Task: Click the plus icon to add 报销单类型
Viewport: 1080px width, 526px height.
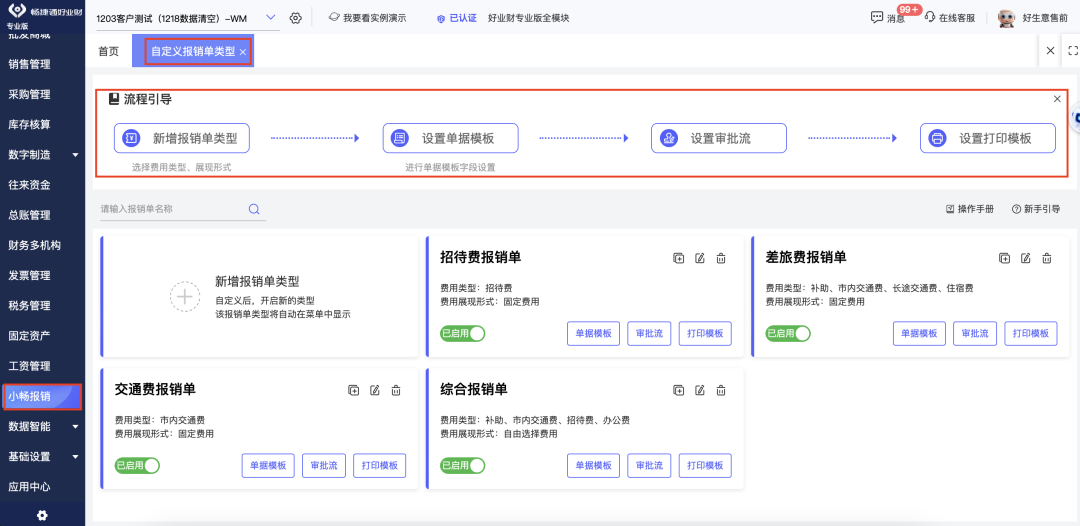Action: [184, 296]
